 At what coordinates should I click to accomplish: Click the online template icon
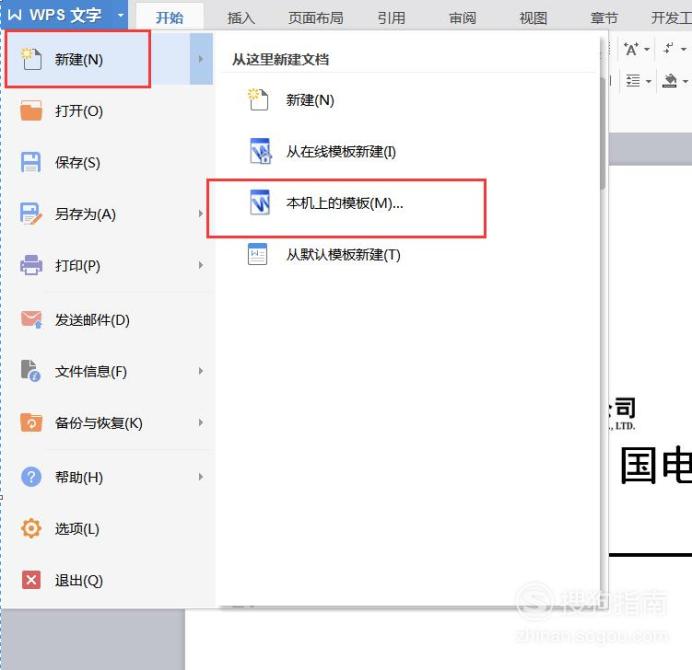260,151
